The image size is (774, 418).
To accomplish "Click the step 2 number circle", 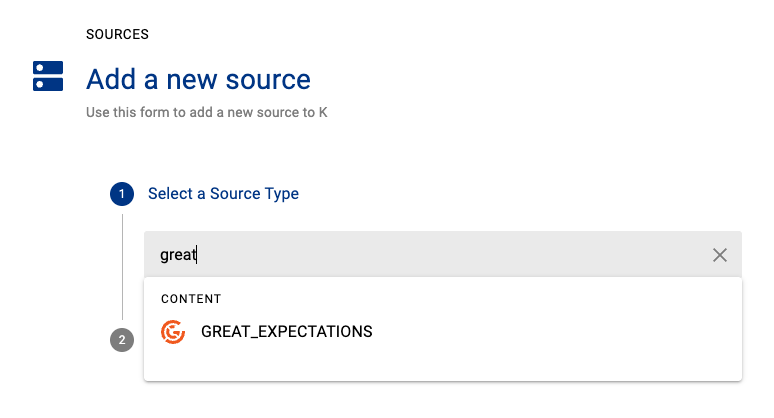I will [122, 340].
